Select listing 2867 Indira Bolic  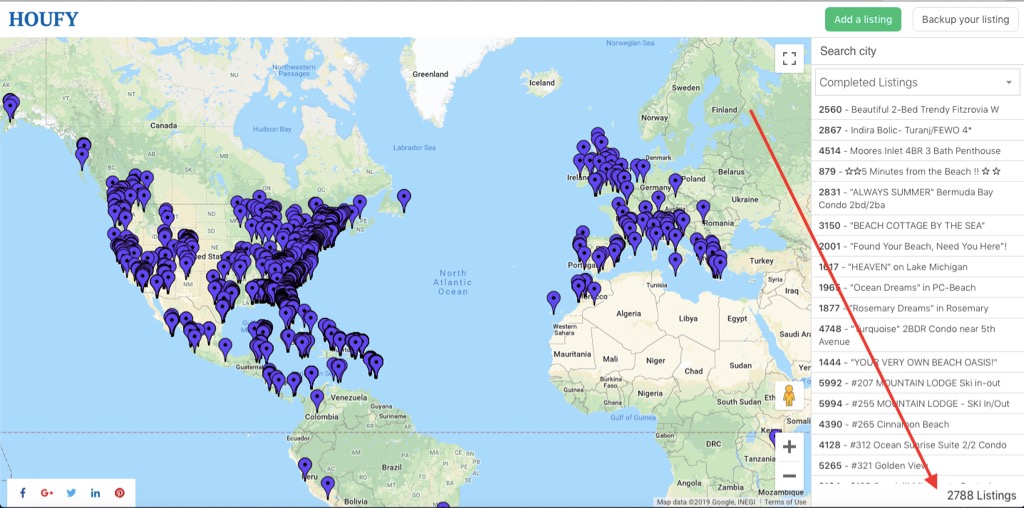918,130
